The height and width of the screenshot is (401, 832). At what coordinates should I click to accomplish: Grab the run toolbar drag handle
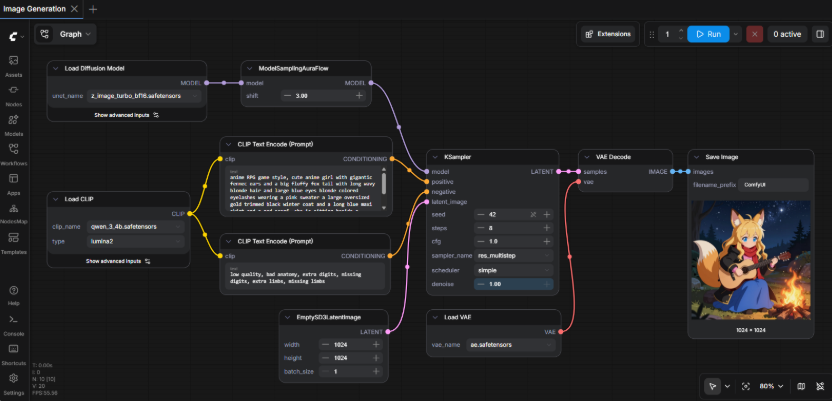(x=652, y=34)
